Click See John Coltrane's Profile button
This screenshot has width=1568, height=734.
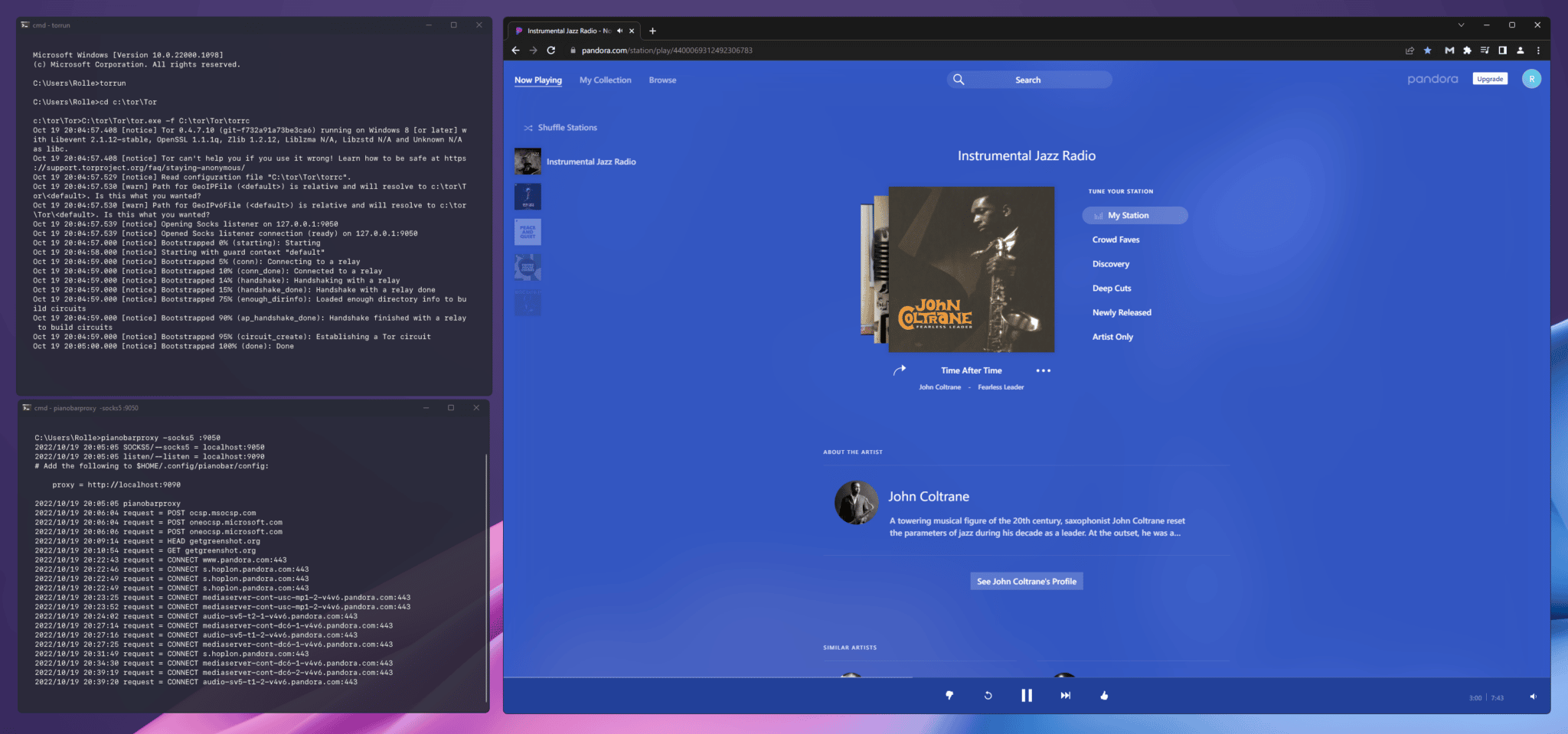click(1027, 582)
